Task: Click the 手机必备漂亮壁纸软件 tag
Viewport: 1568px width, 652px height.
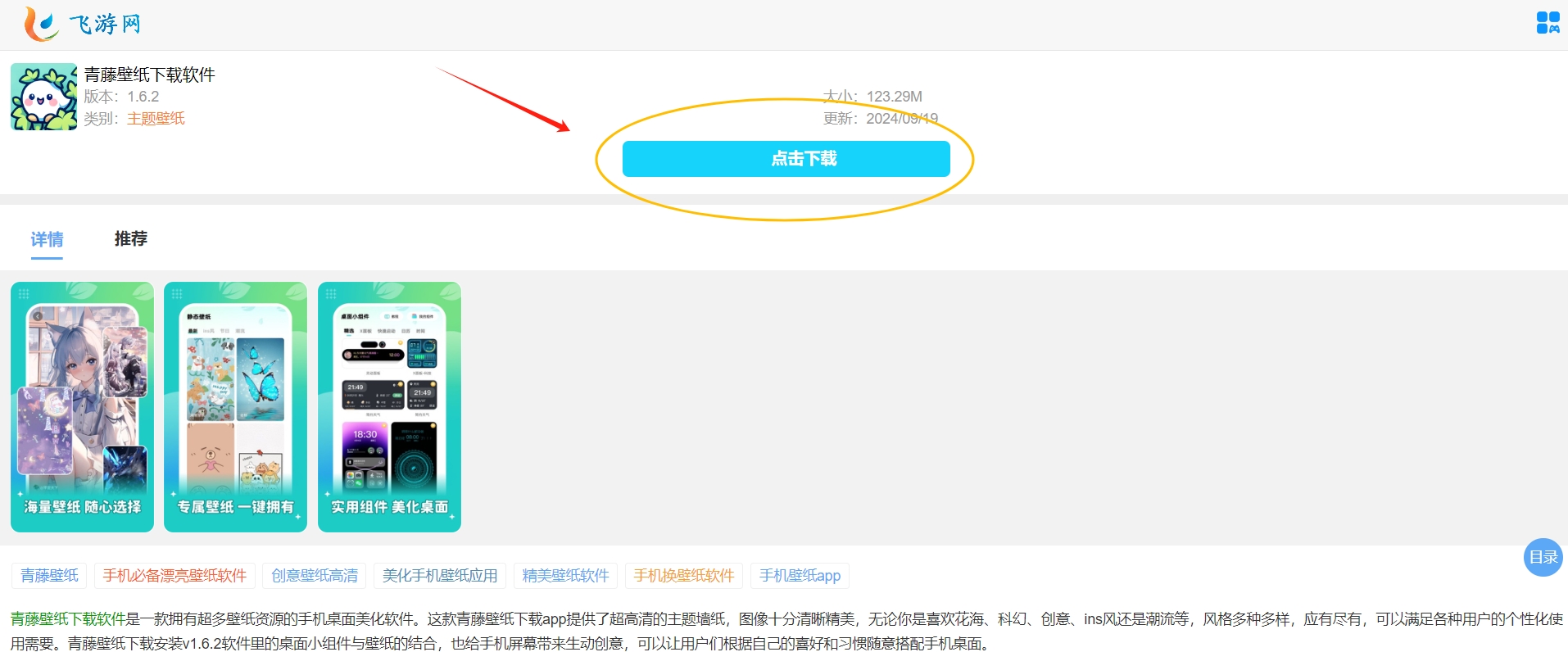Action: (174, 576)
